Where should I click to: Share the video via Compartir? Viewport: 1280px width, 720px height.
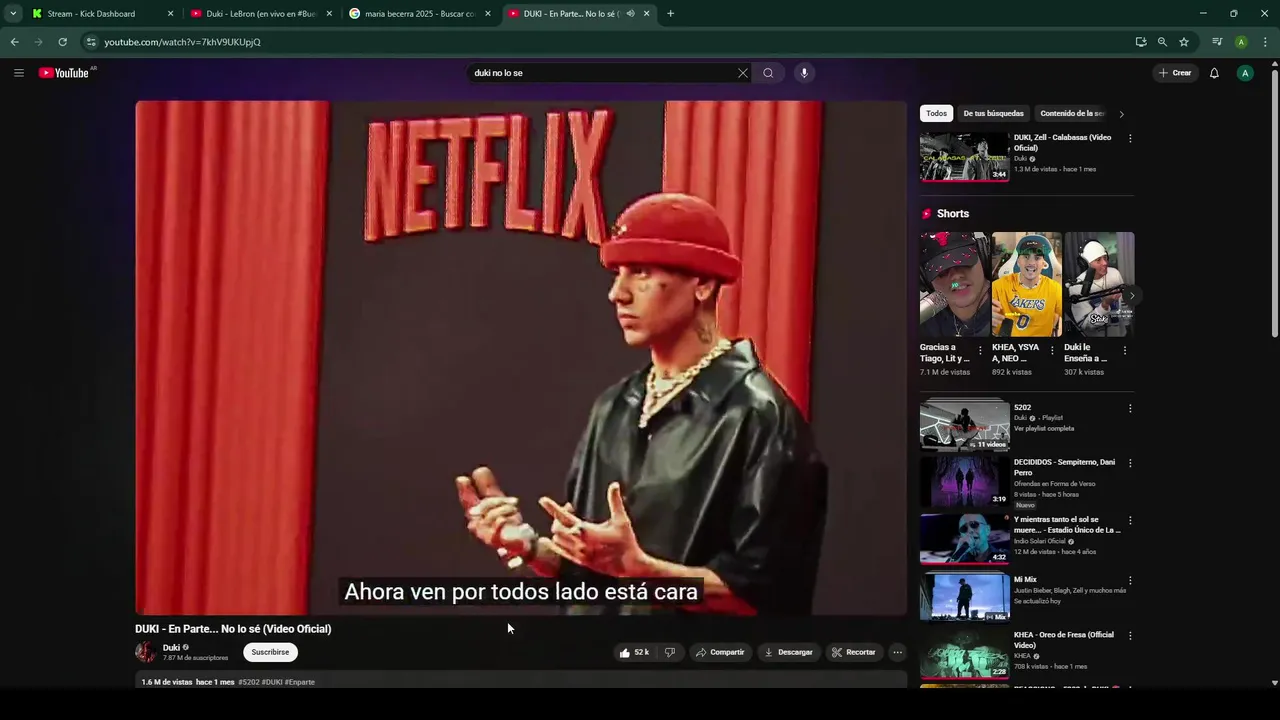click(x=720, y=652)
